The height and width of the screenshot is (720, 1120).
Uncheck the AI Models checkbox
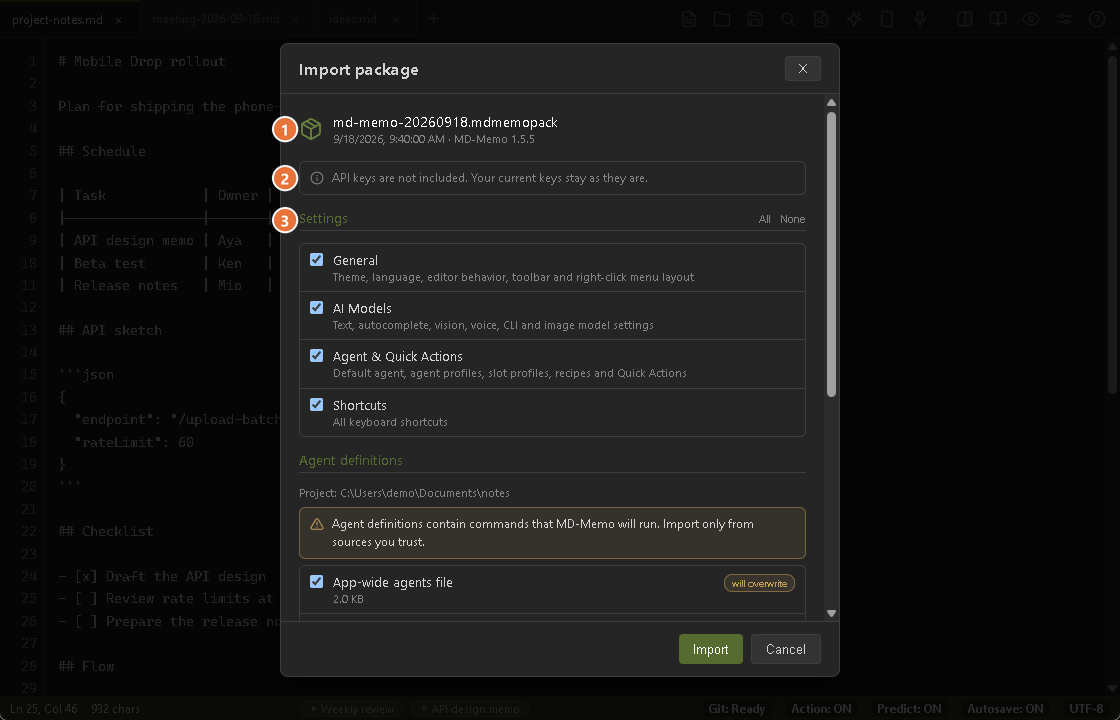coord(316,308)
